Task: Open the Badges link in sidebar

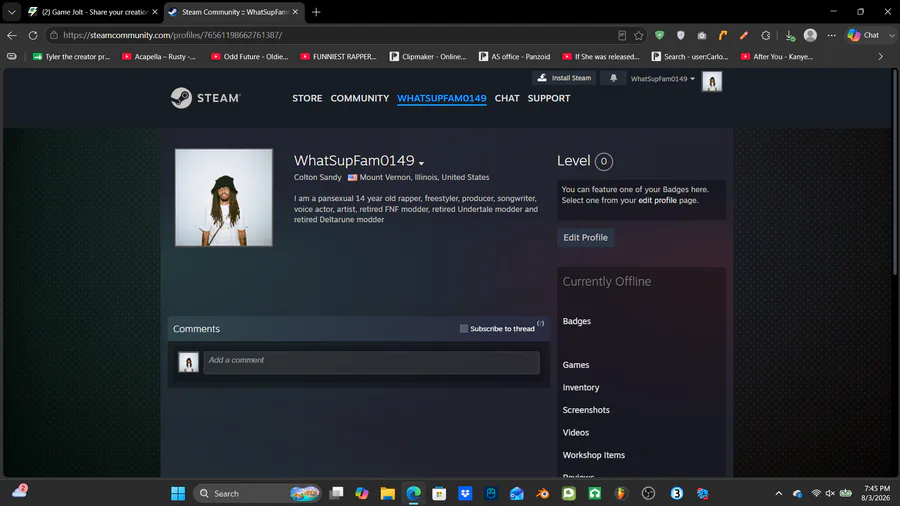Action: point(576,321)
